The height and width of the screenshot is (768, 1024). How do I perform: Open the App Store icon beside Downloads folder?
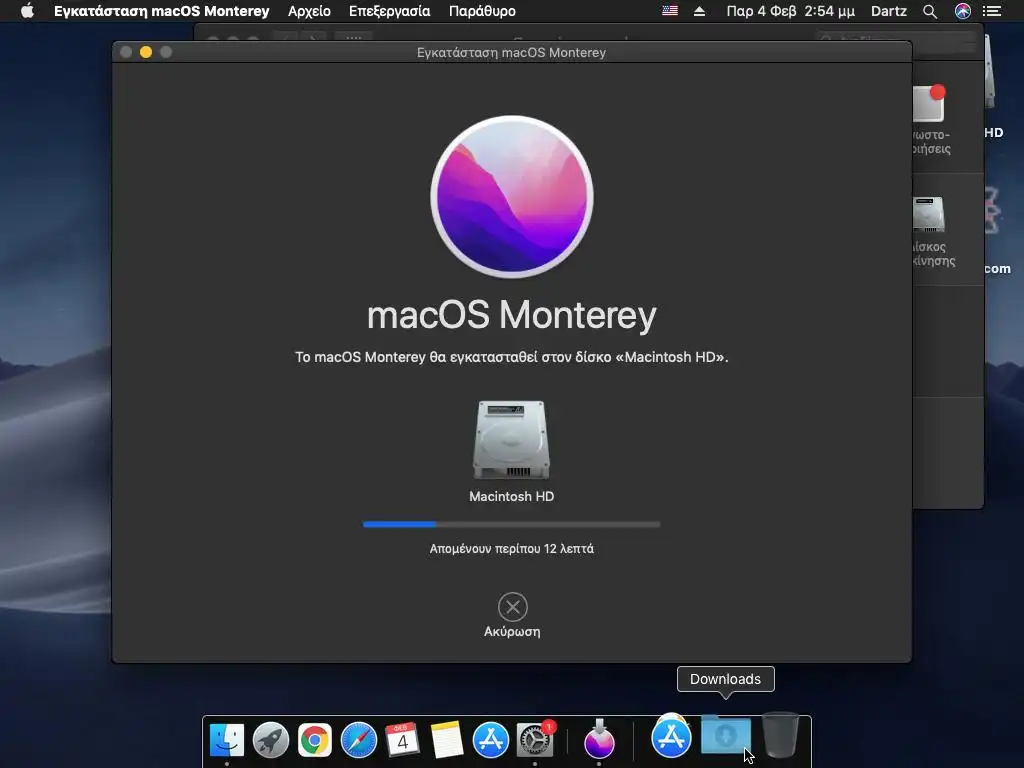pos(671,738)
